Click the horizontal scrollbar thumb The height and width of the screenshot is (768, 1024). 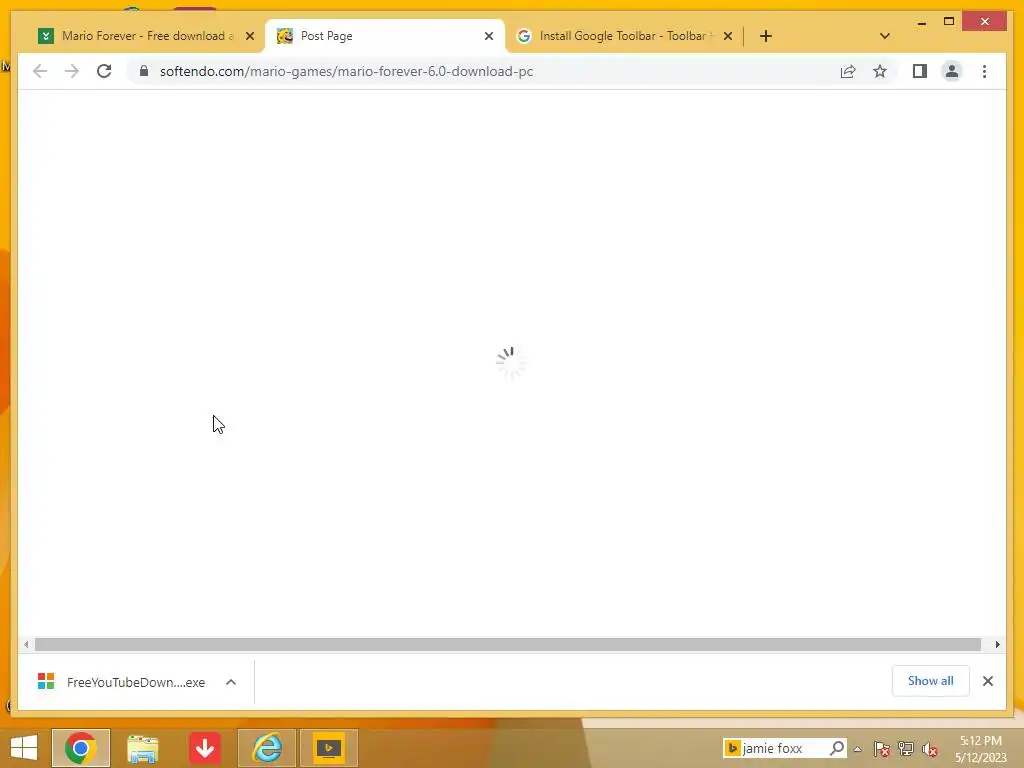(507, 645)
